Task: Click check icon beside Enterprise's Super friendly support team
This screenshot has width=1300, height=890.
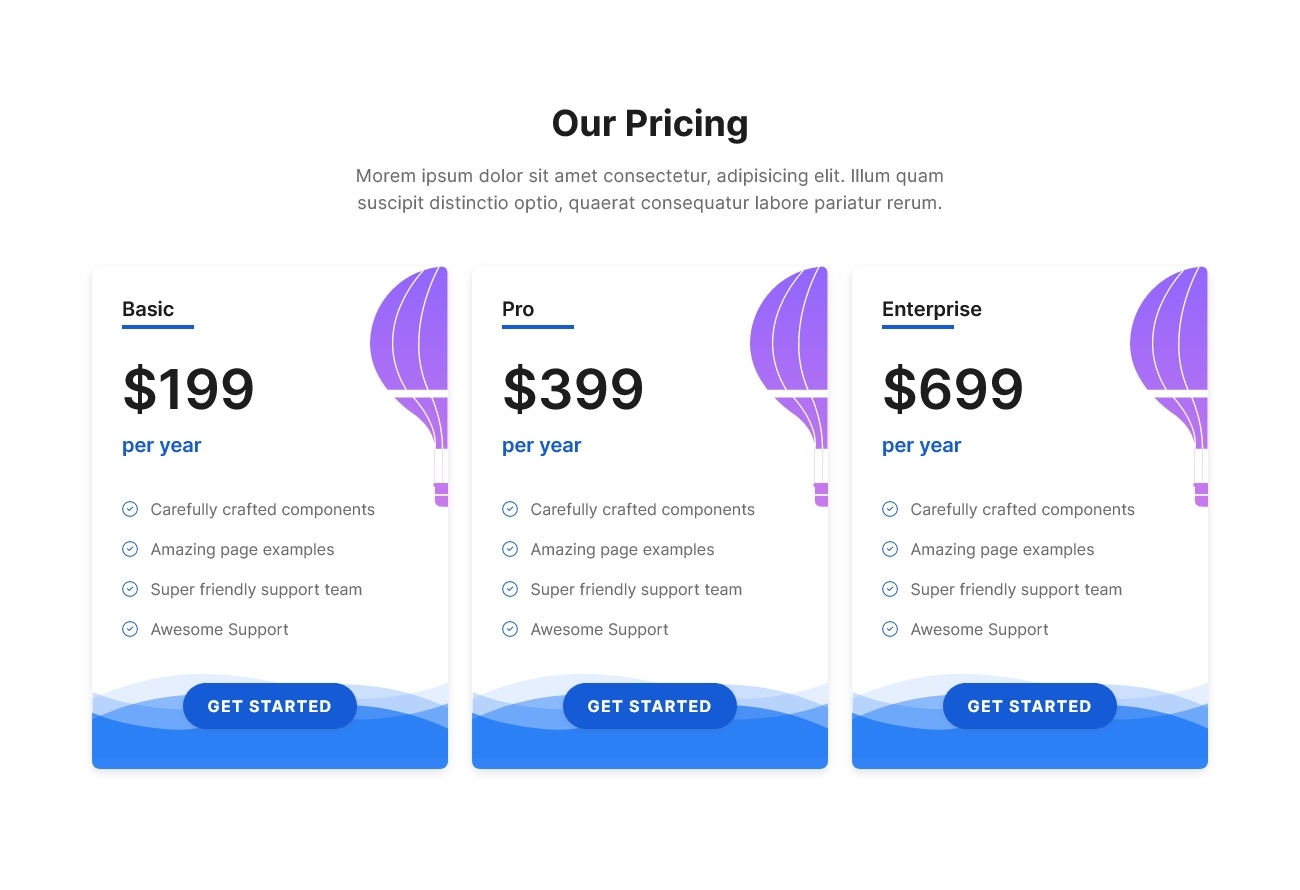Action: pos(890,589)
